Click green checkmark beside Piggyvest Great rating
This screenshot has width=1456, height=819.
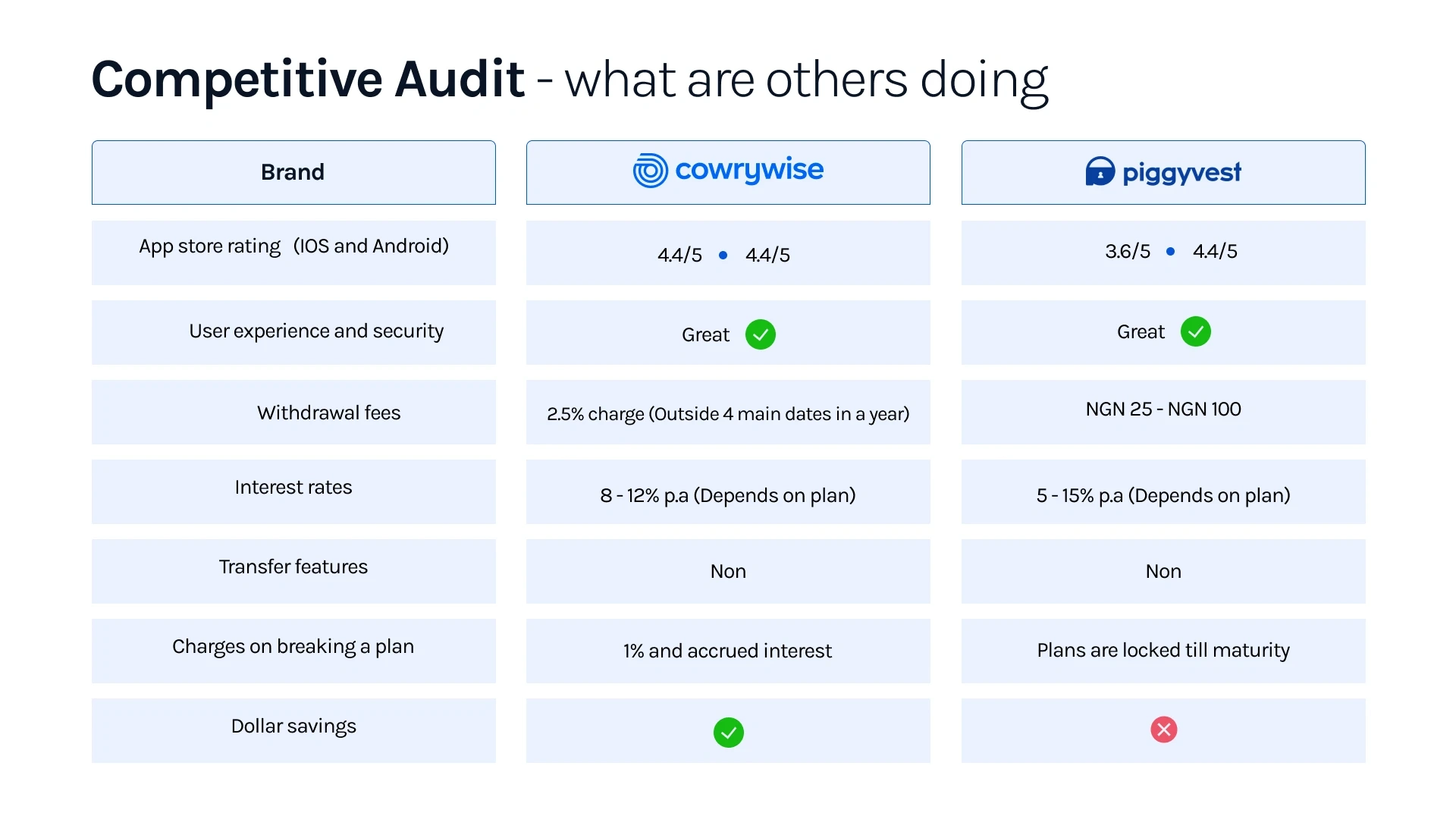pos(1195,331)
